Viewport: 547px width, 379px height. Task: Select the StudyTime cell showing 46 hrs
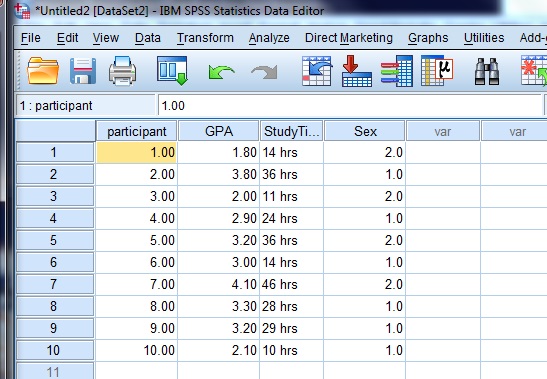click(x=291, y=284)
